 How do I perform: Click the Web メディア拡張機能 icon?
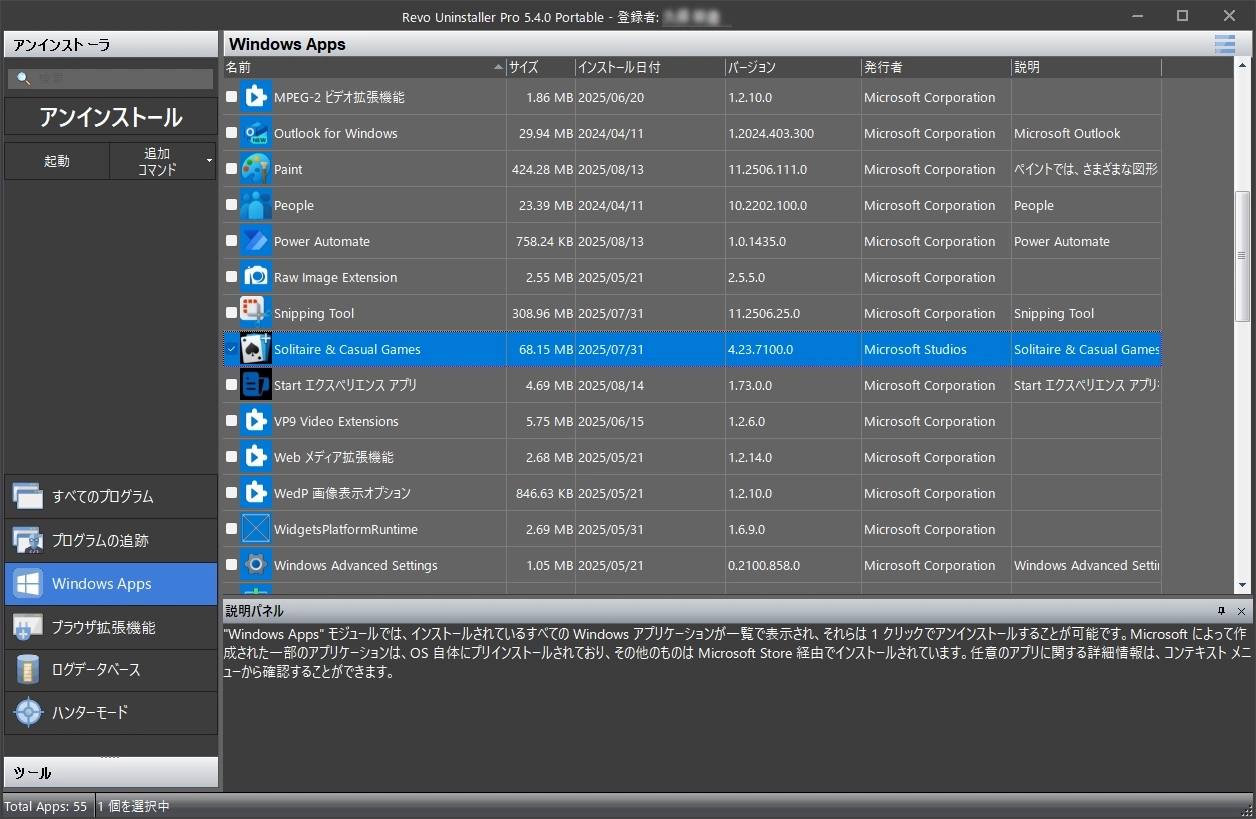point(256,457)
